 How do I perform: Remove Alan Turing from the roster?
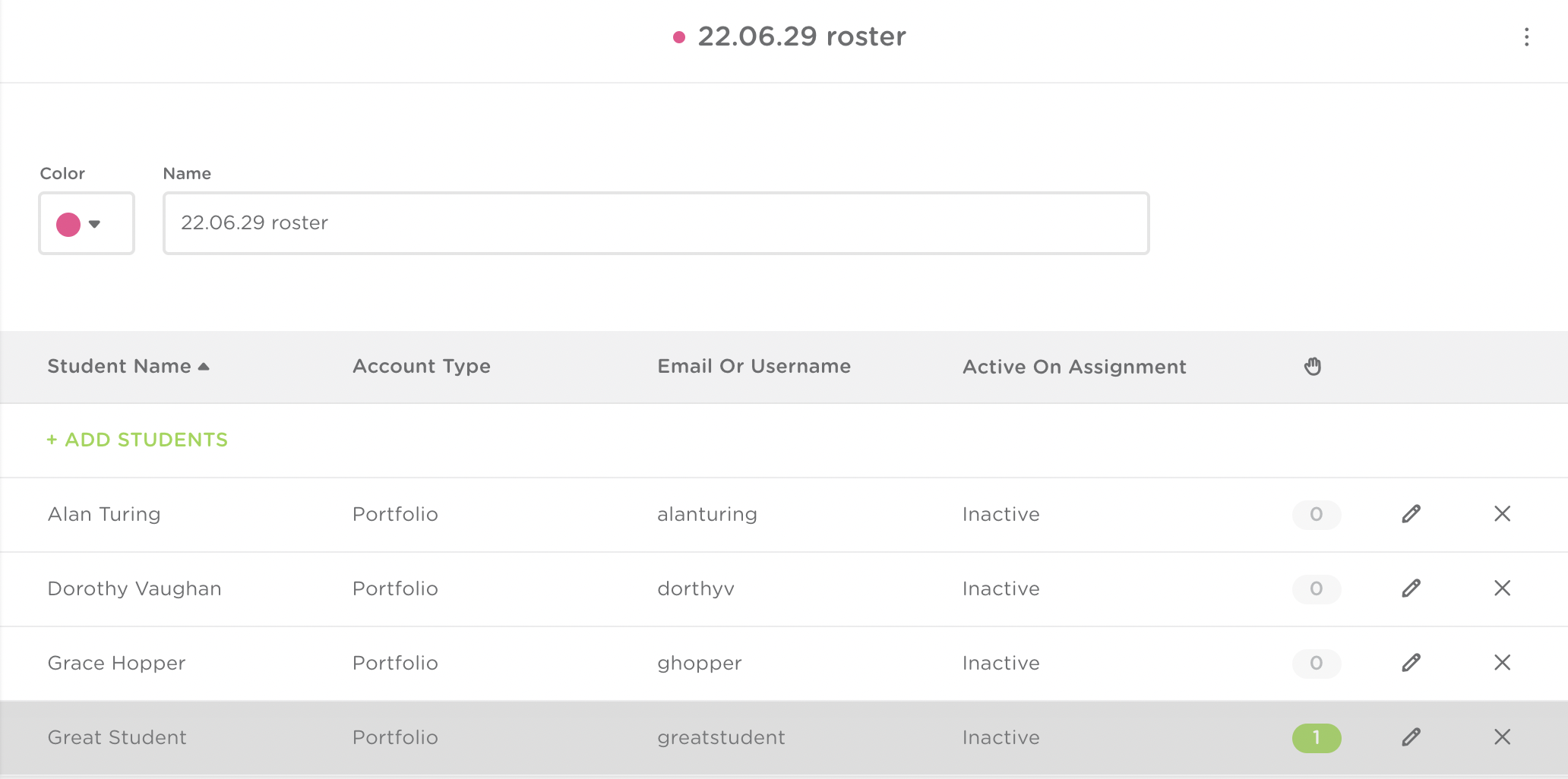tap(1502, 514)
